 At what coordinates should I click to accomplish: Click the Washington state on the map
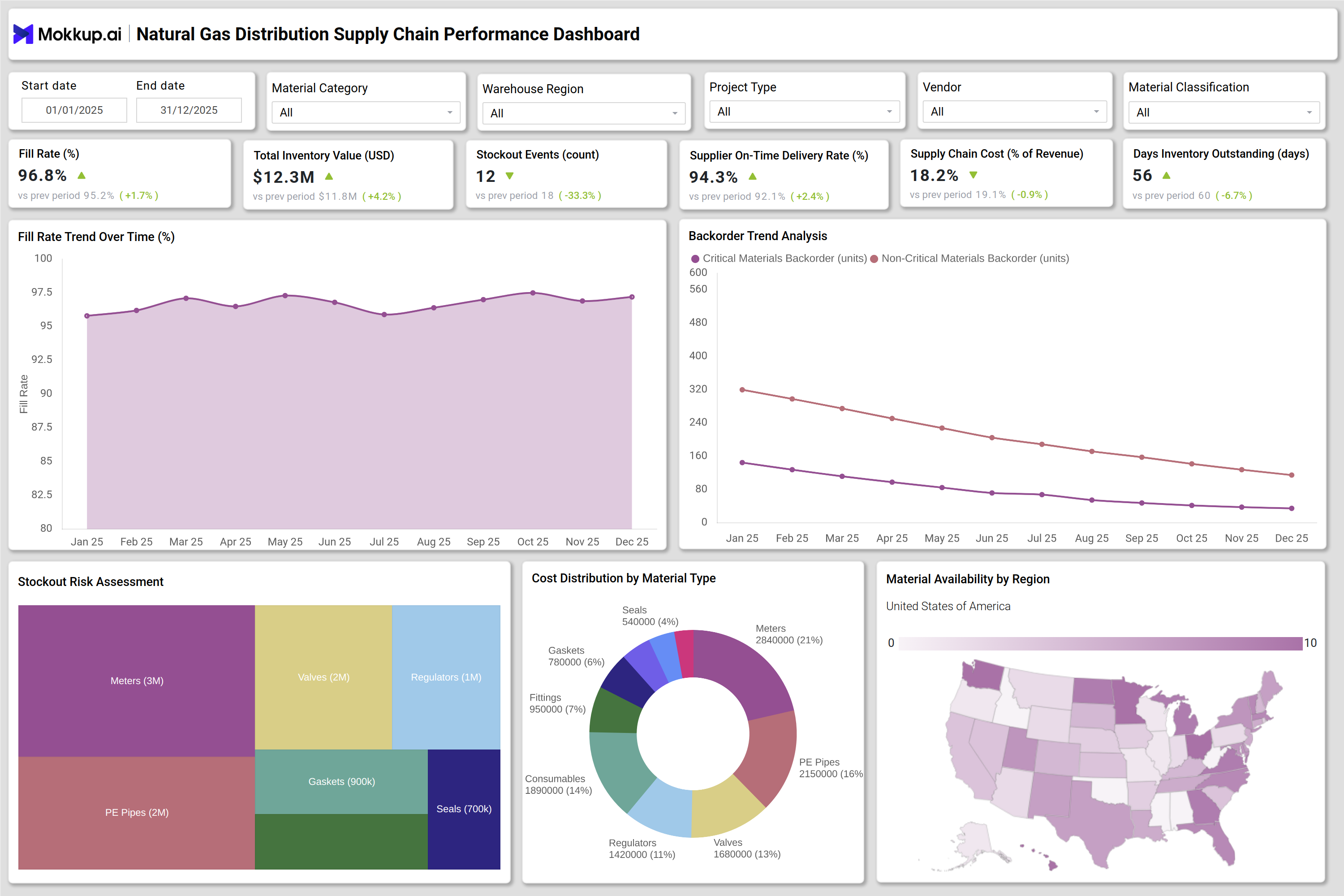click(x=983, y=676)
